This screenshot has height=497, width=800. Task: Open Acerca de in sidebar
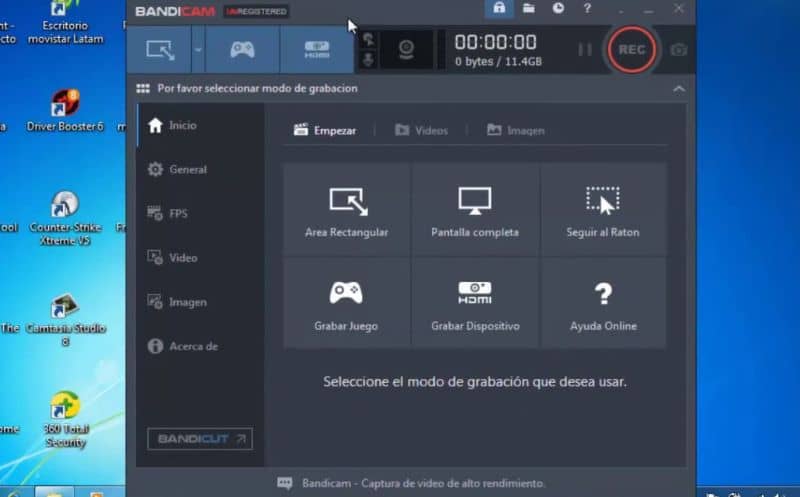click(x=200, y=346)
